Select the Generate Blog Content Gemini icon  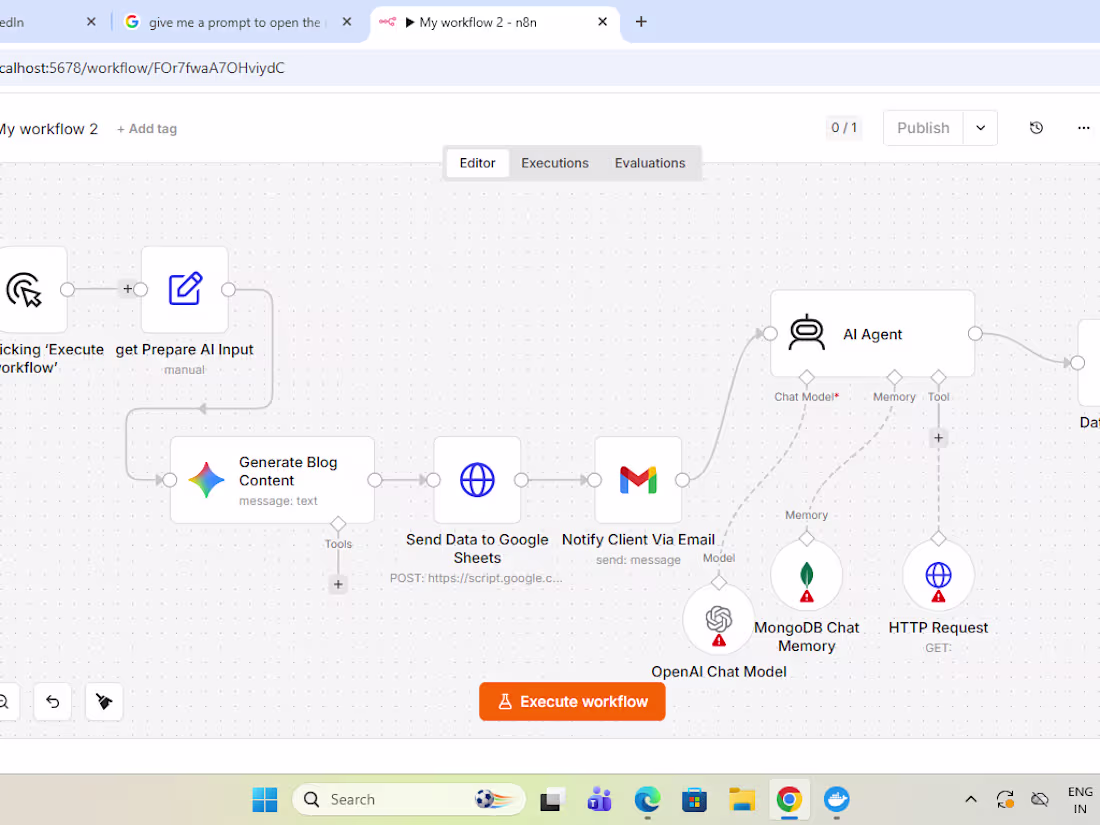[x=206, y=480]
